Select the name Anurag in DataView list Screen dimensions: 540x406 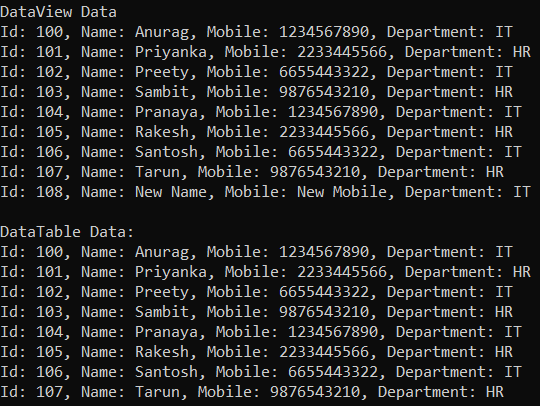click(x=162, y=33)
